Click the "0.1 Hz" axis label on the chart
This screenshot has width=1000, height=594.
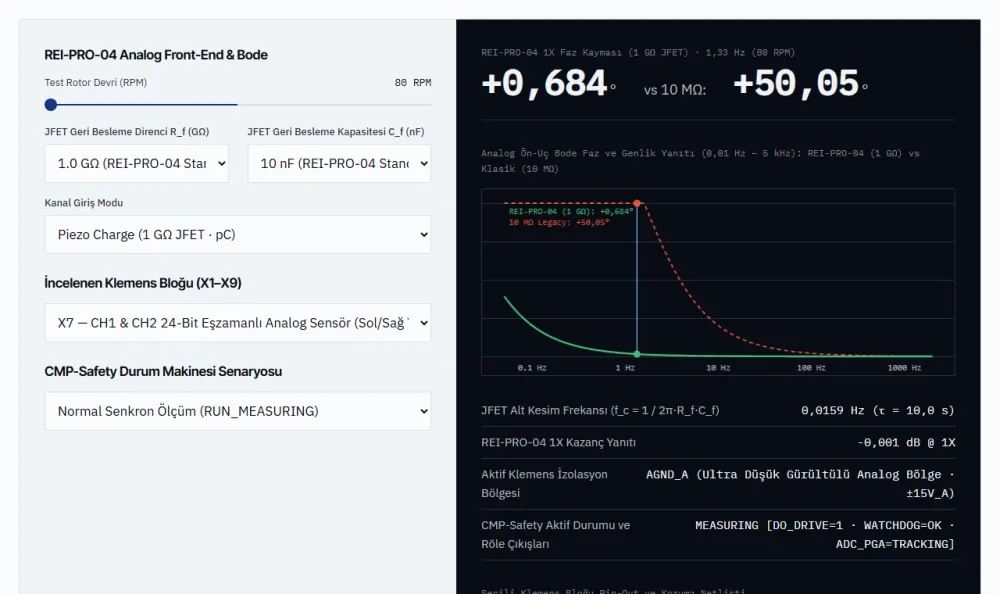pyautogui.click(x=532, y=368)
